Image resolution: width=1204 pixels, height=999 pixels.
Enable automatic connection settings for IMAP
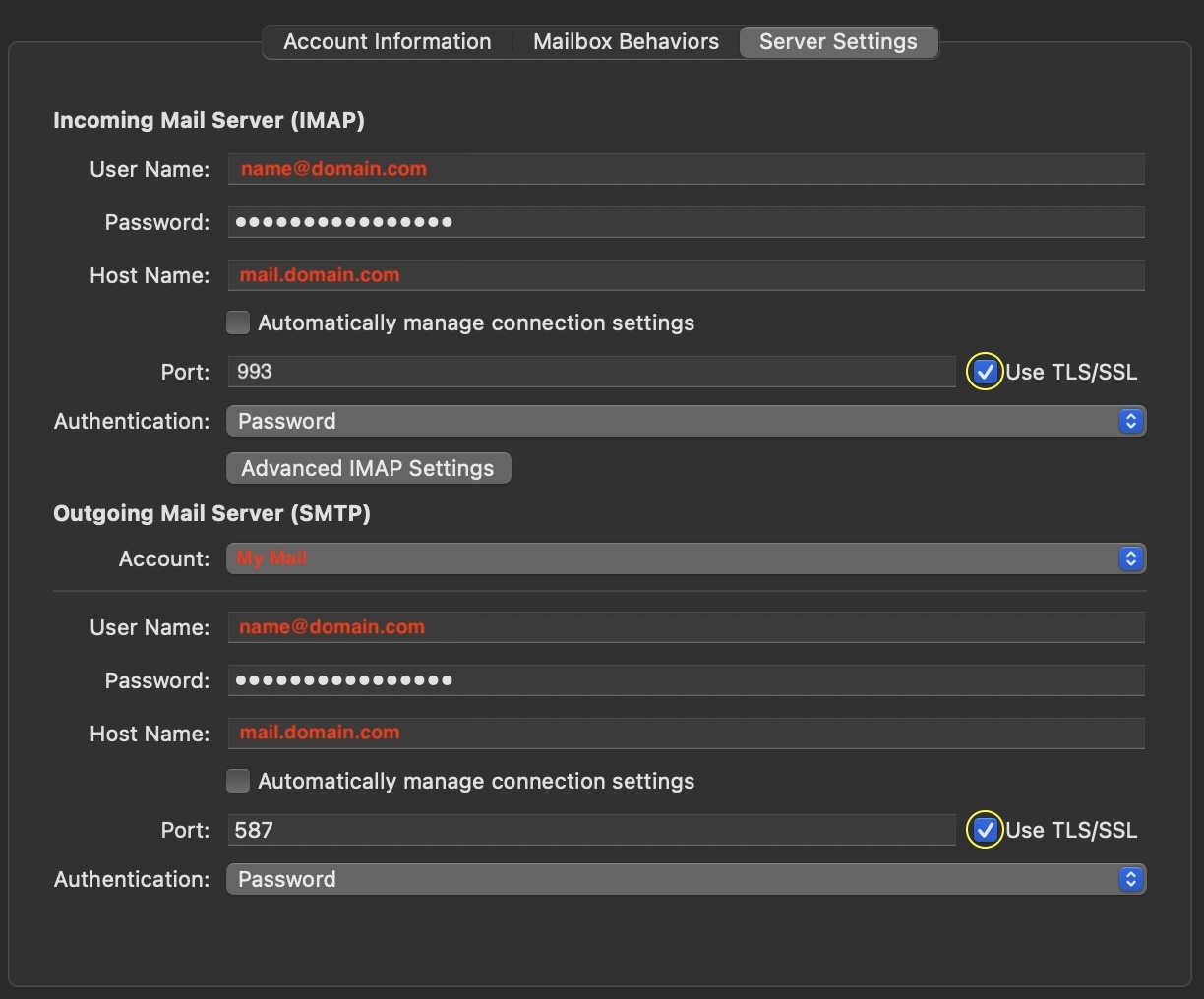tap(238, 323)
